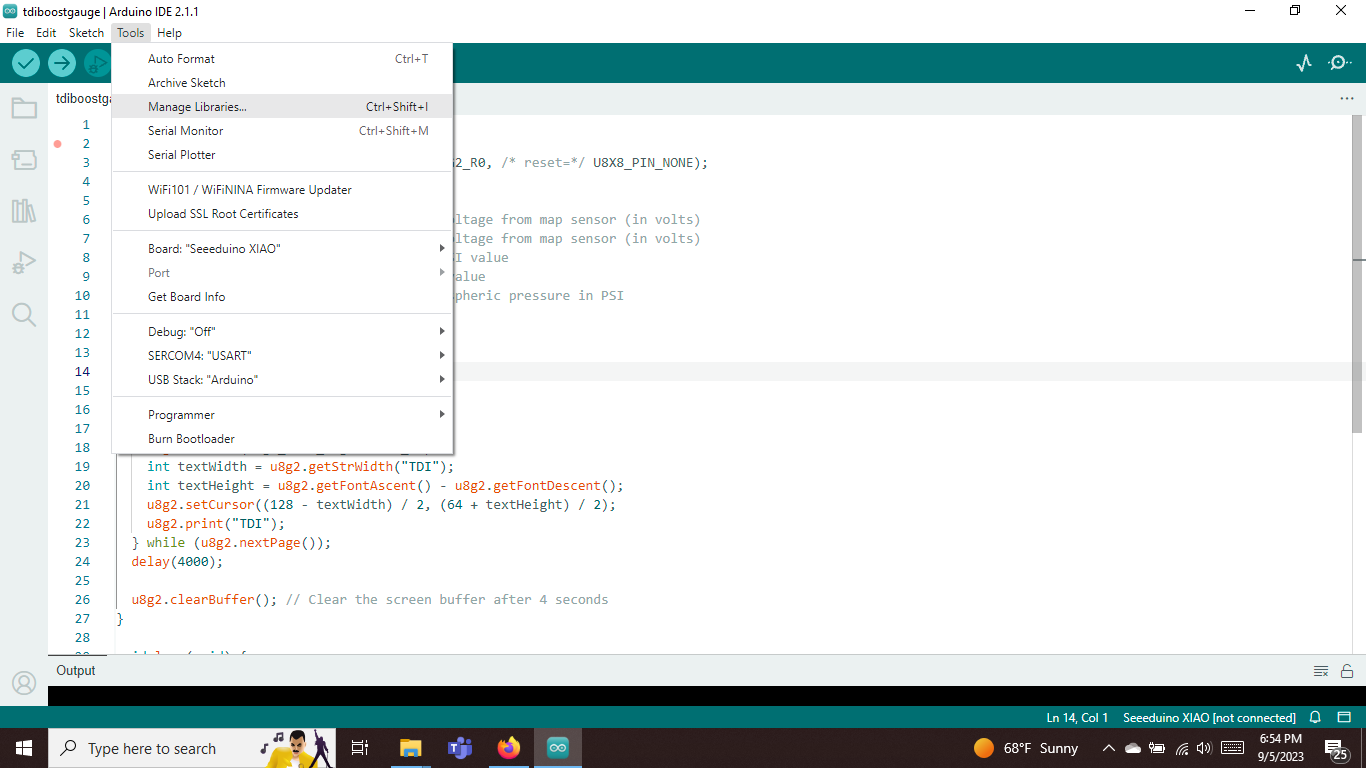This screenshot has width=1366, height=768.
Task: Click the notifications bell in status bar
Action: 1315,717
